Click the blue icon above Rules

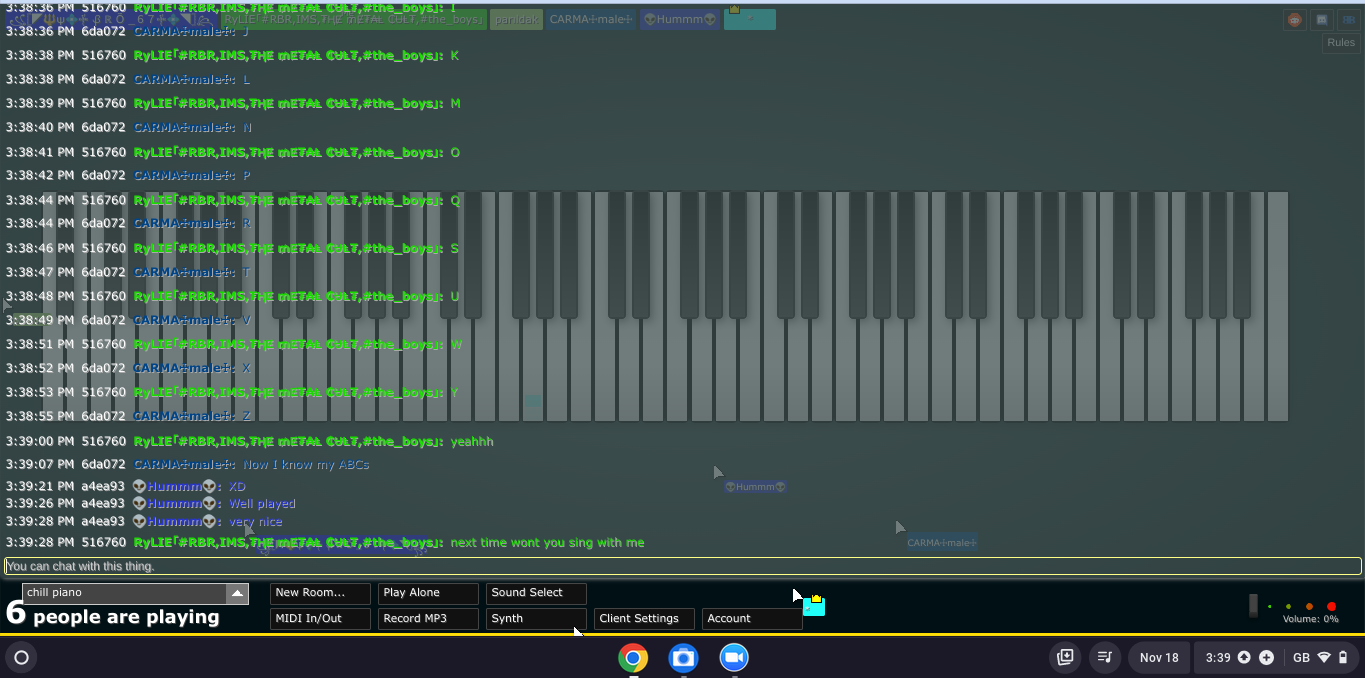tap(1348, 20)
